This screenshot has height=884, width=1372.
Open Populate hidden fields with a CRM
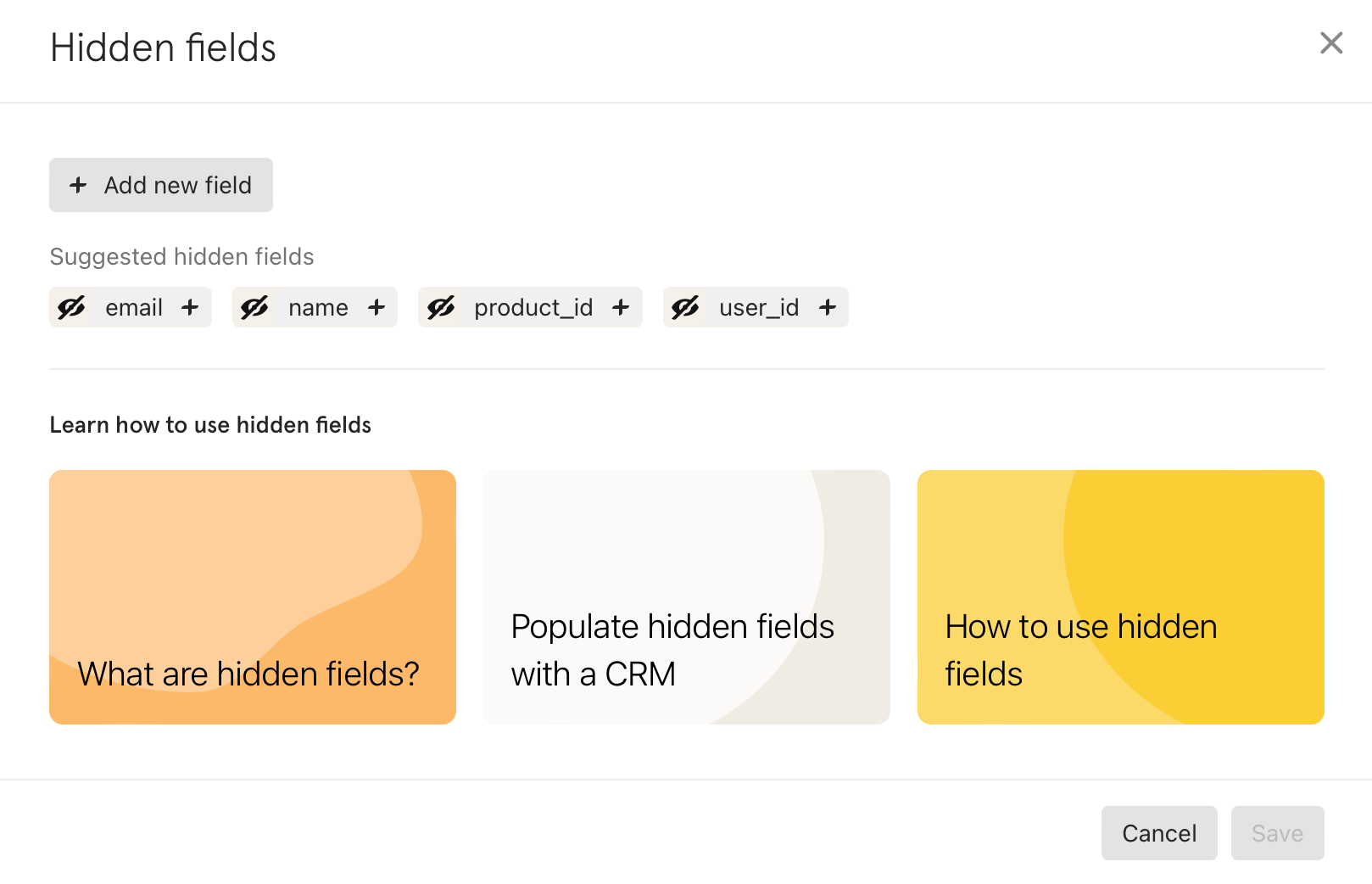click(x=686, y=596)
